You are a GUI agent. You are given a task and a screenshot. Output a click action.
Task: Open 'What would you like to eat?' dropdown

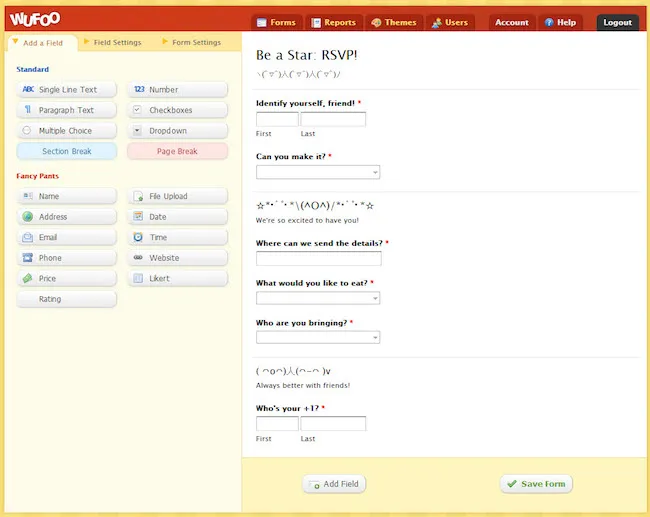click(318, 298)
